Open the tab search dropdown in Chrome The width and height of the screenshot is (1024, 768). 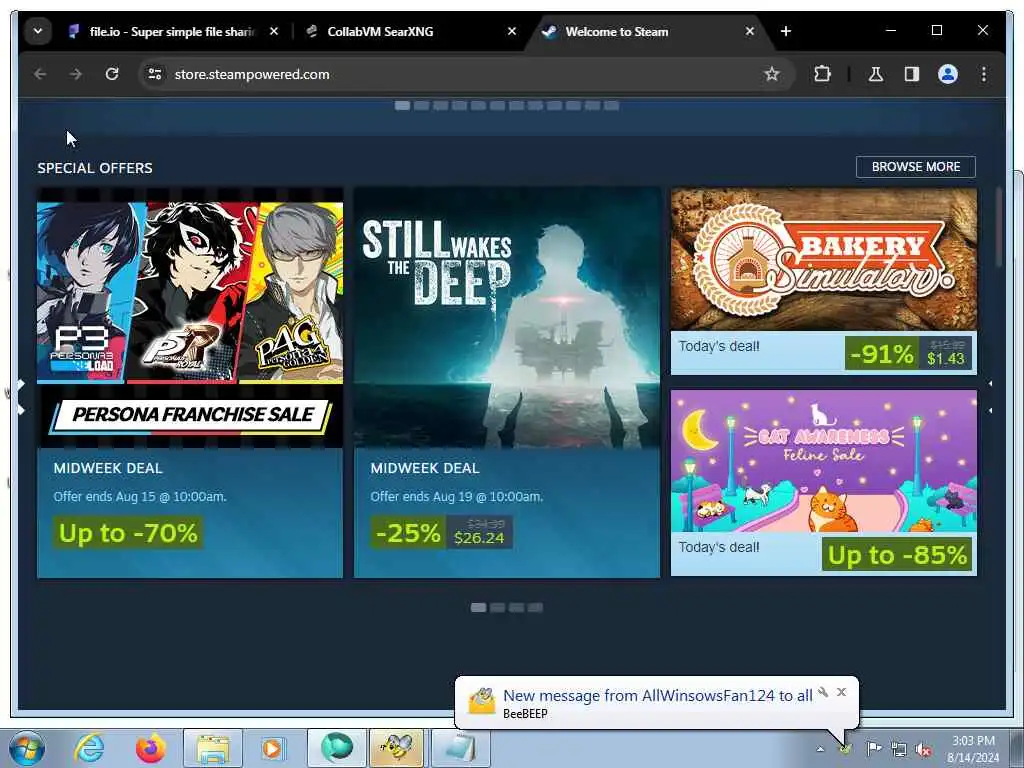tap(38, 31)
